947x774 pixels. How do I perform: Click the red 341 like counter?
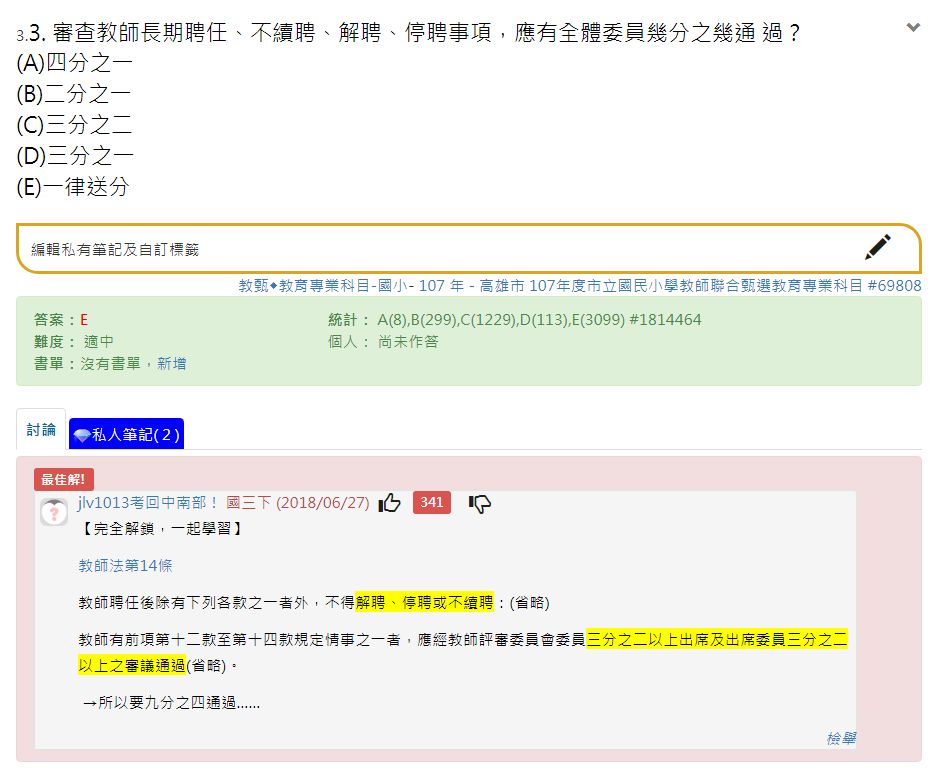click(430, 503)
